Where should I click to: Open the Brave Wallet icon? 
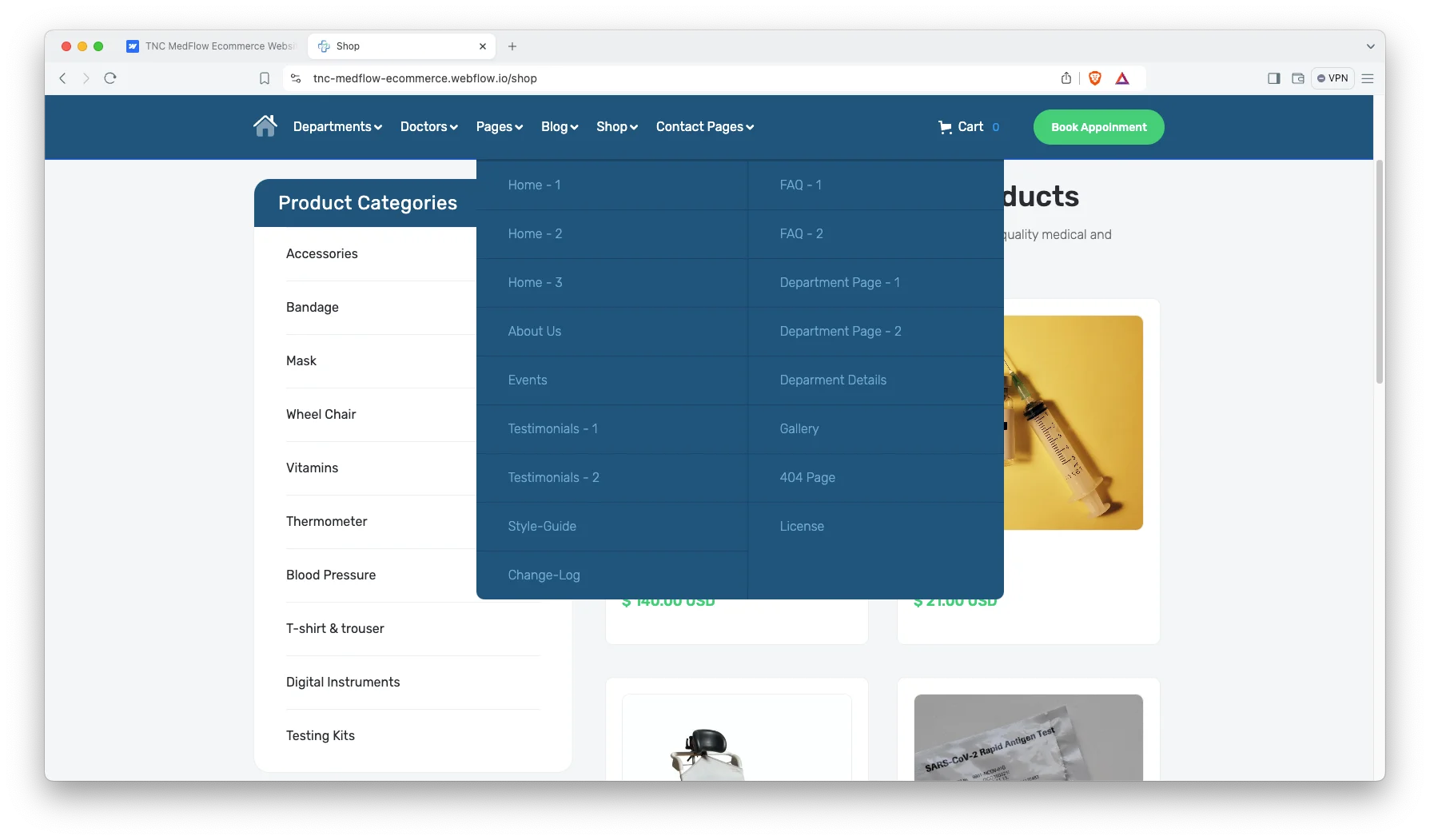(x=1297, y=78)
